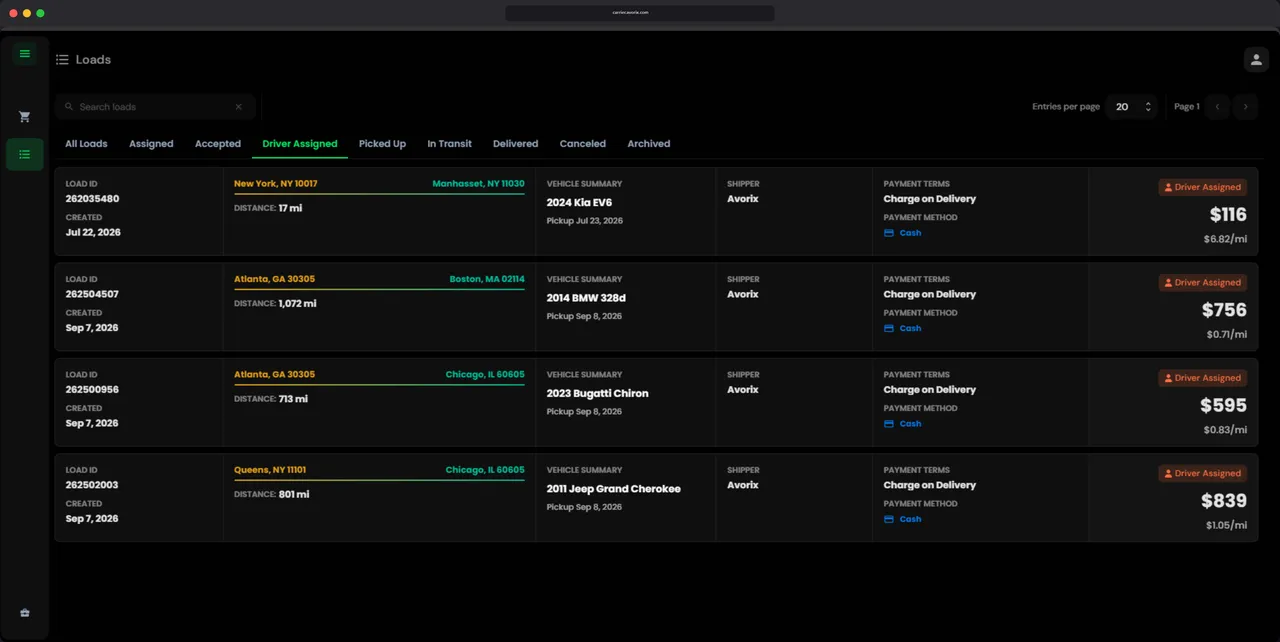1280x642 pixels.
Task: Click load ID 262504507
Action: pyautogui.click(x=92, y=294)
